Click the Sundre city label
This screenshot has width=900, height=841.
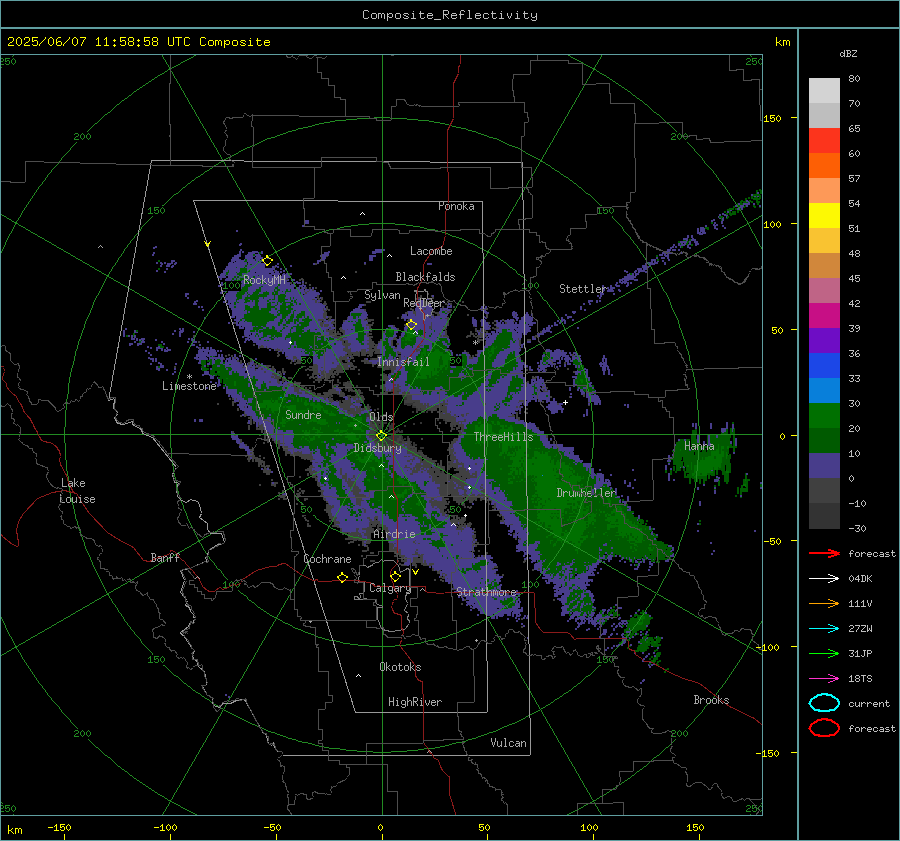(303, 414)
